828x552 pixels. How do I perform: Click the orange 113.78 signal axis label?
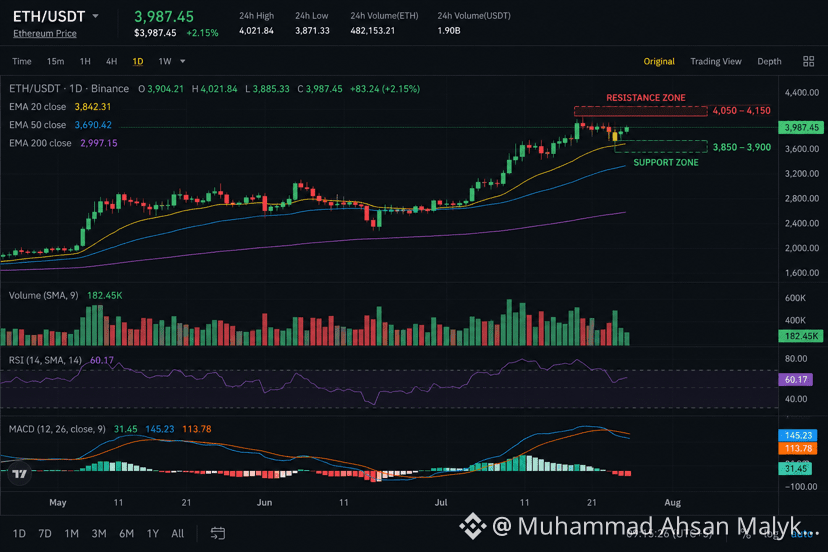[x=798, y=448]
